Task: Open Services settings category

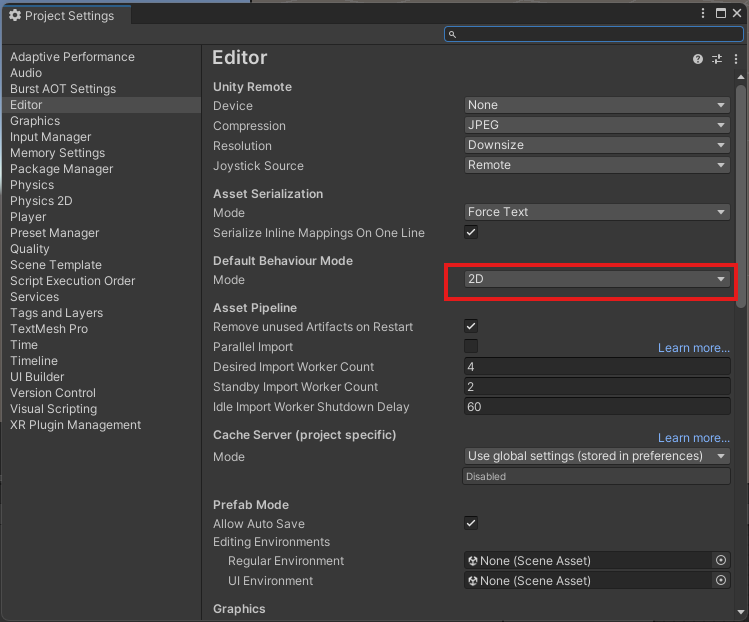Action: click(x=34, y=297)
